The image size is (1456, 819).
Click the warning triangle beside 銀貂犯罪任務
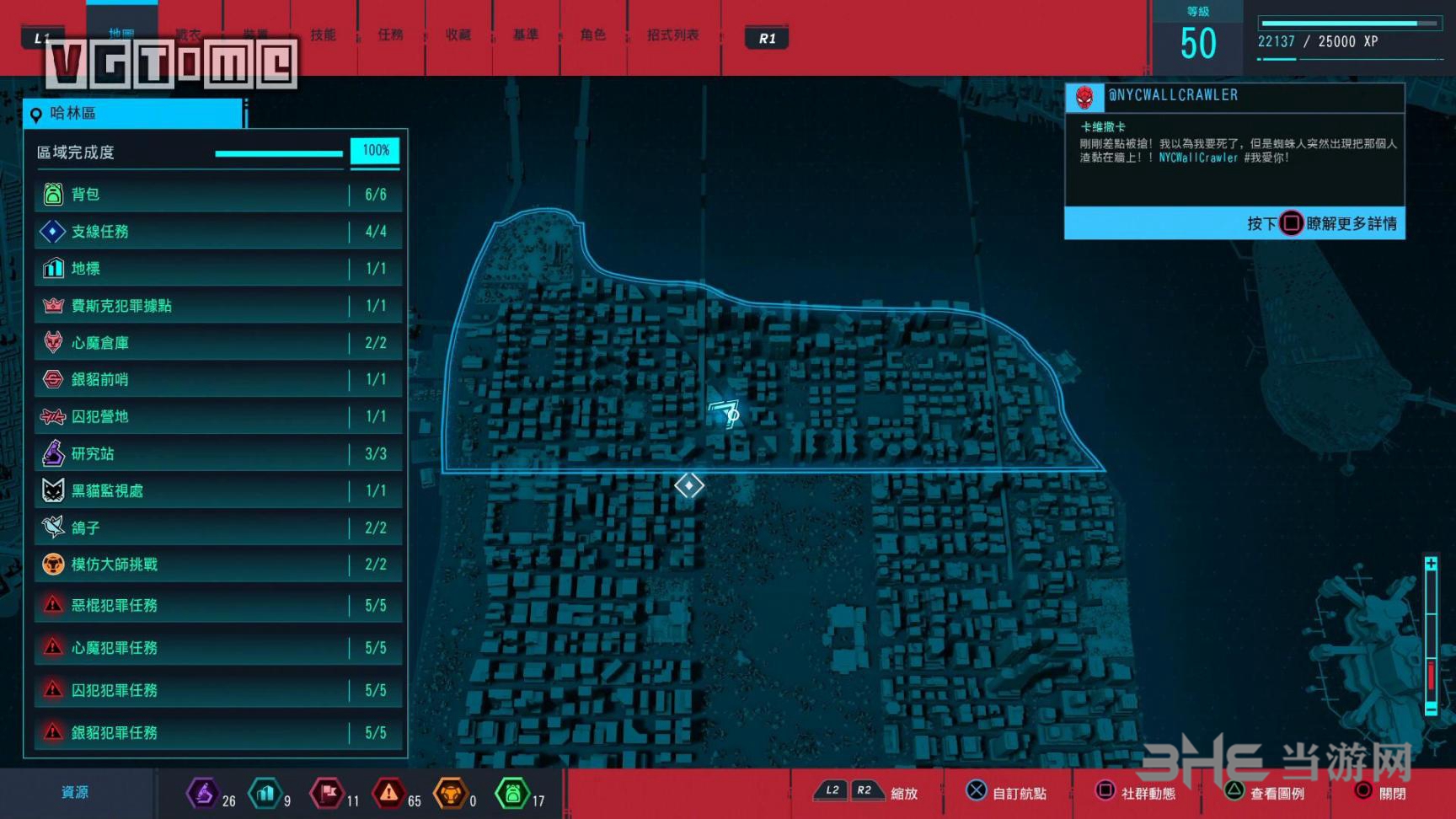coord(53,731)
